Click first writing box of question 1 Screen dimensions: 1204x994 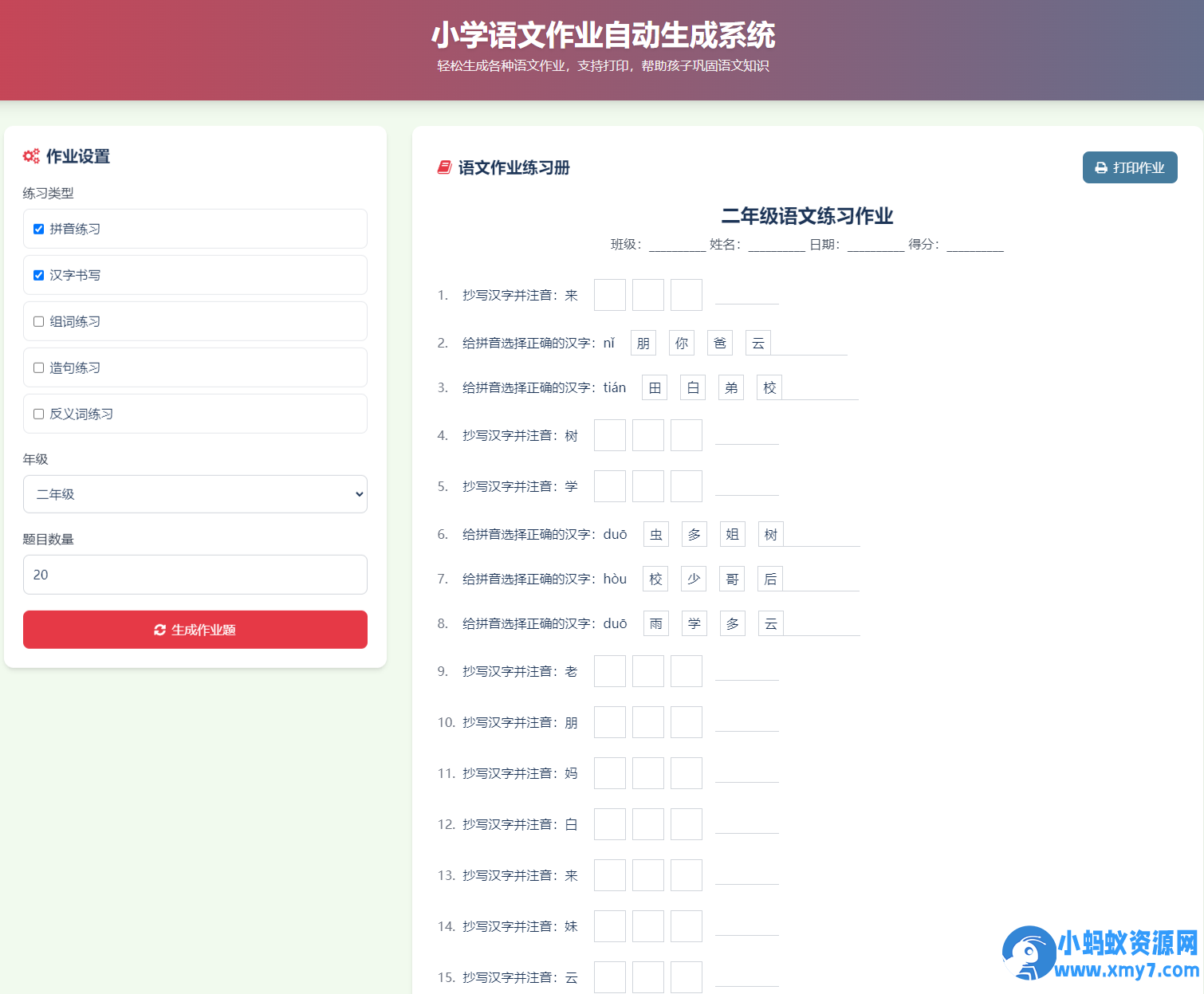pyautogui.click(x=609, y=295)
